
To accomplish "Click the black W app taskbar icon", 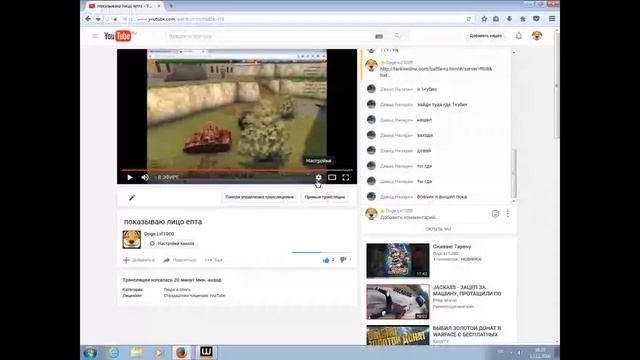I will tap(206, 353).
